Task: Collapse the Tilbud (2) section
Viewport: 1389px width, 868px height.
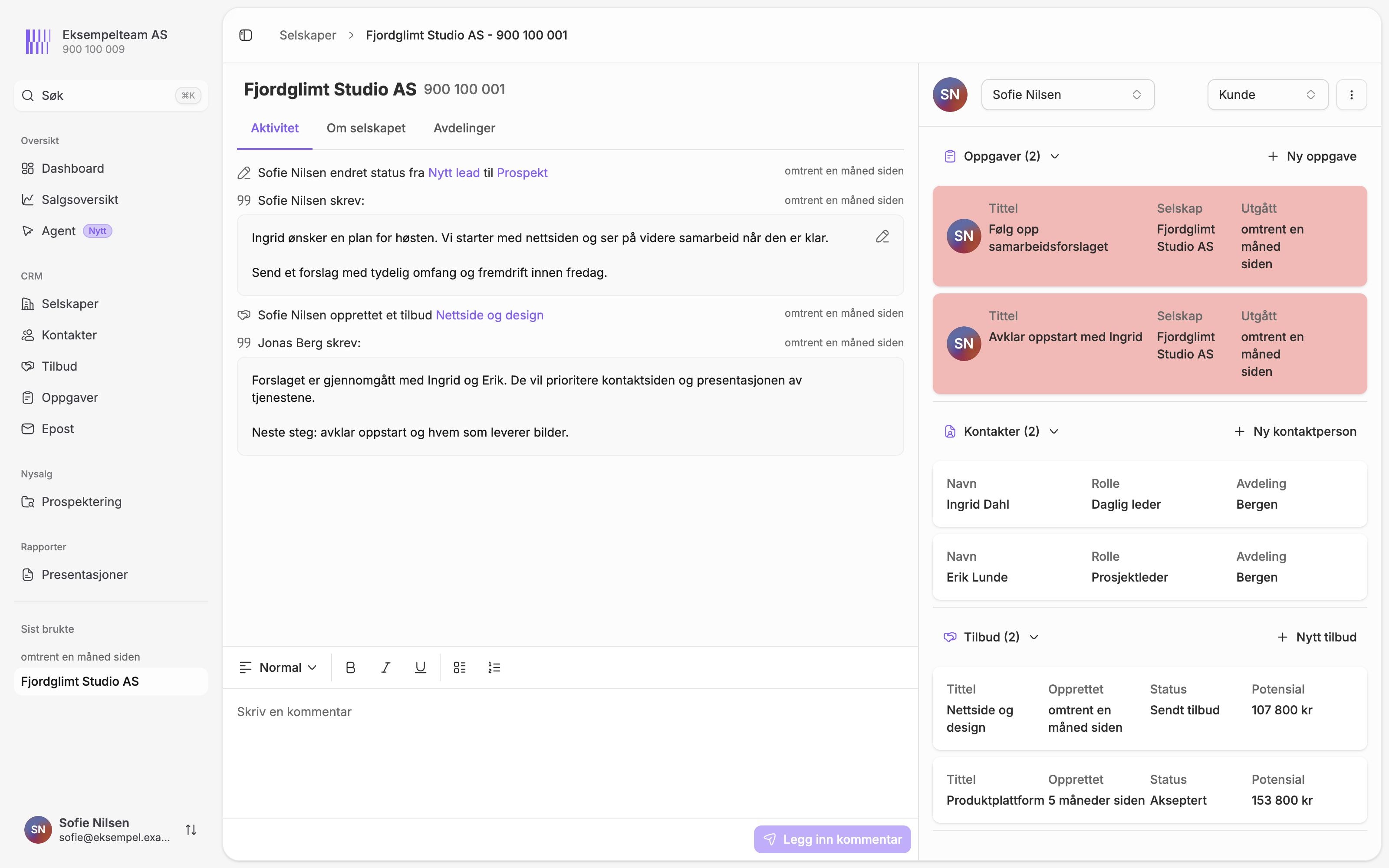Action: click(x=991, y=637)
